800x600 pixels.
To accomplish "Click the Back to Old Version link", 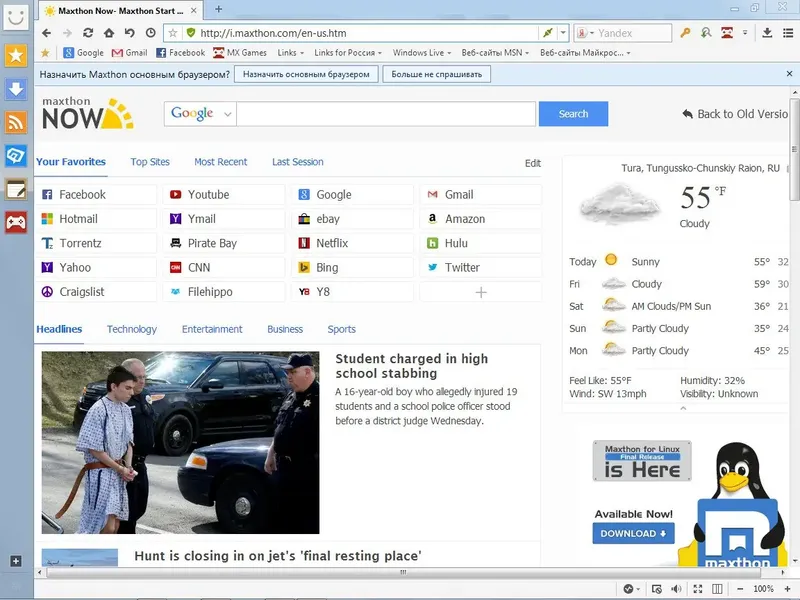I will coord(735,114).
